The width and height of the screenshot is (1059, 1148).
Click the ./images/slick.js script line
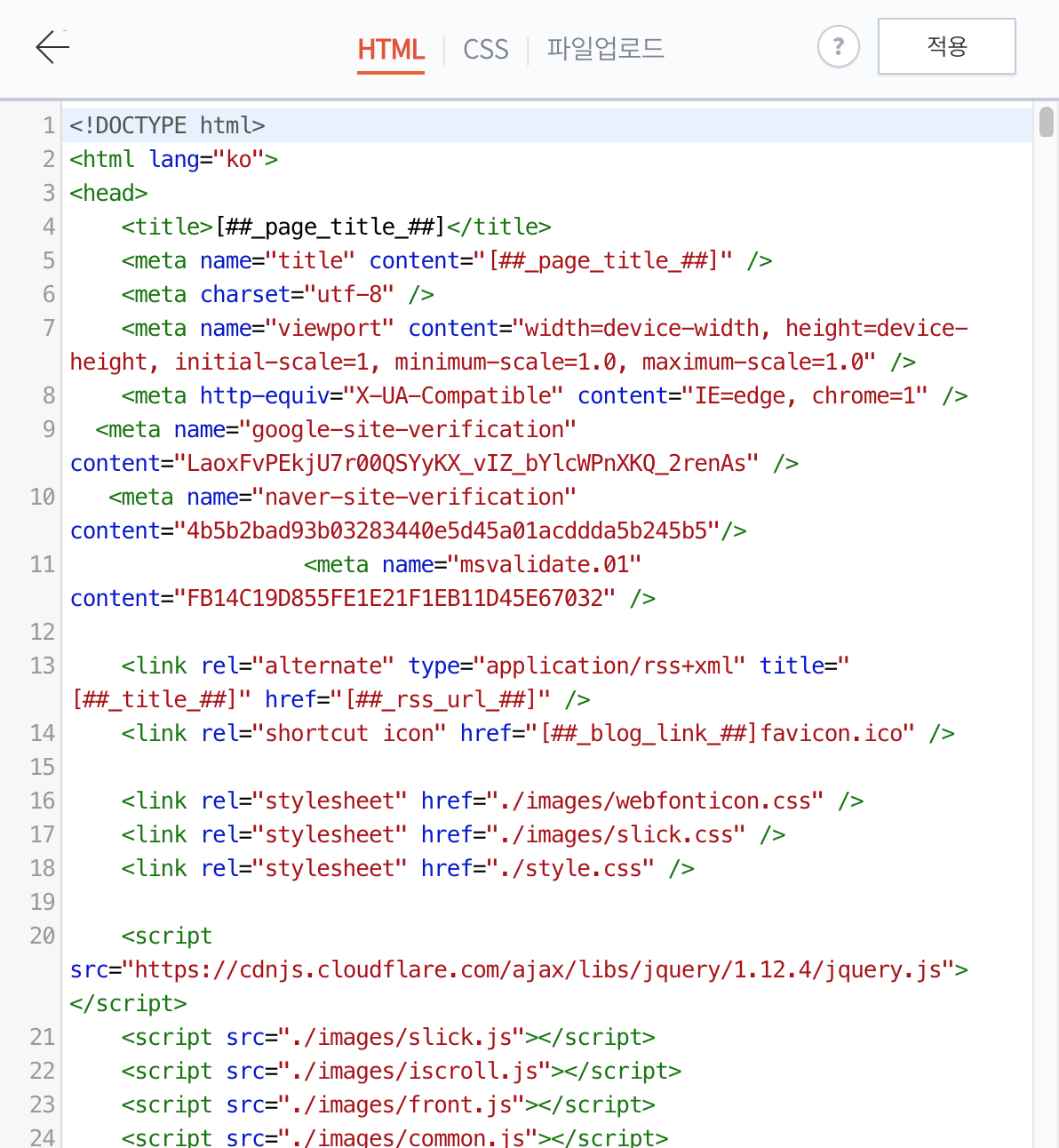point(388,1037)
